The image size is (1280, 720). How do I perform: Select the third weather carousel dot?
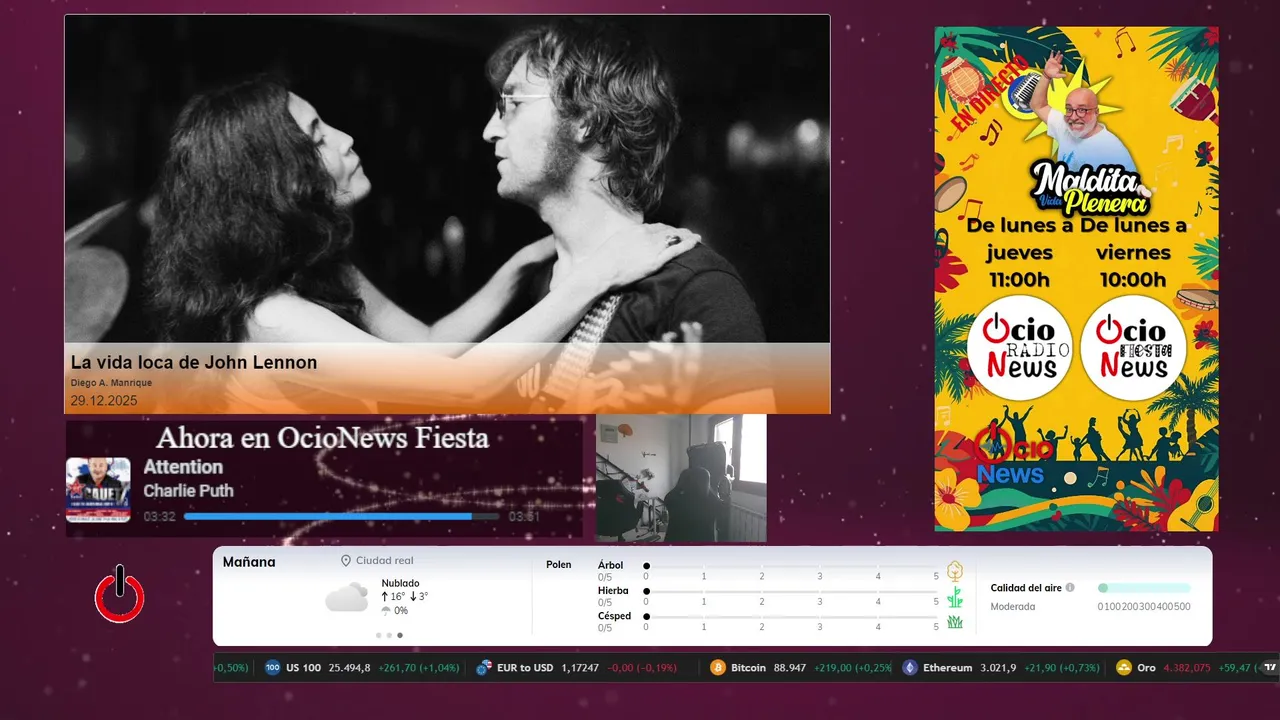(x=400, y=635)
